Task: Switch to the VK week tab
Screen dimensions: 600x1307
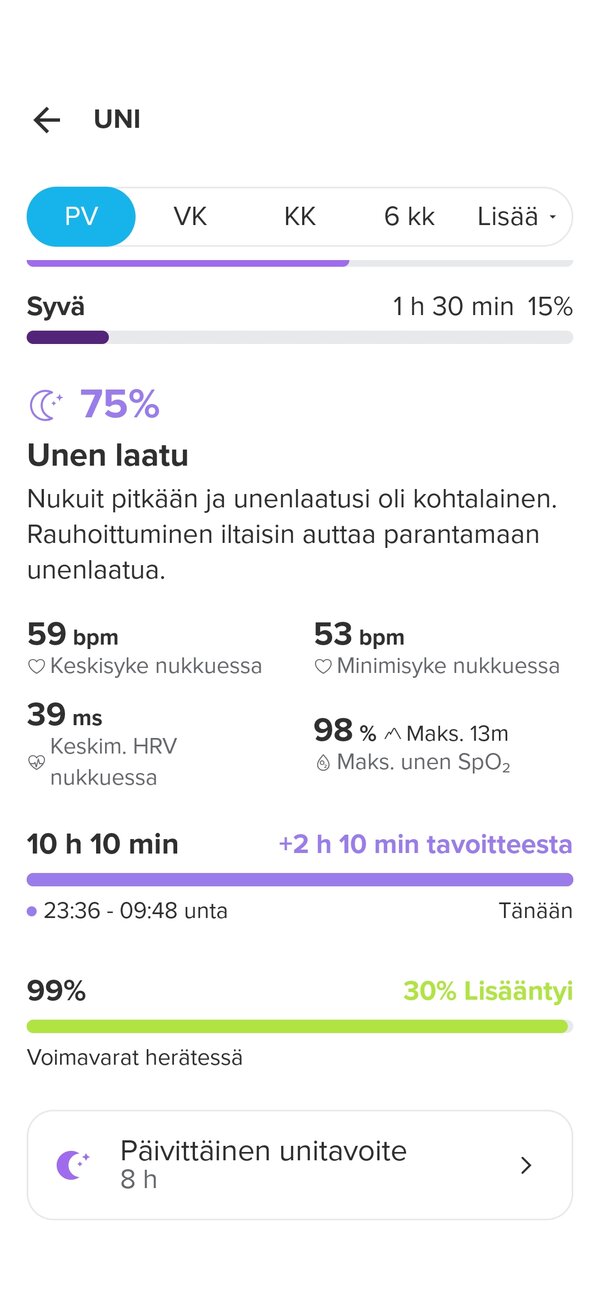Action: tap(190, 217)
